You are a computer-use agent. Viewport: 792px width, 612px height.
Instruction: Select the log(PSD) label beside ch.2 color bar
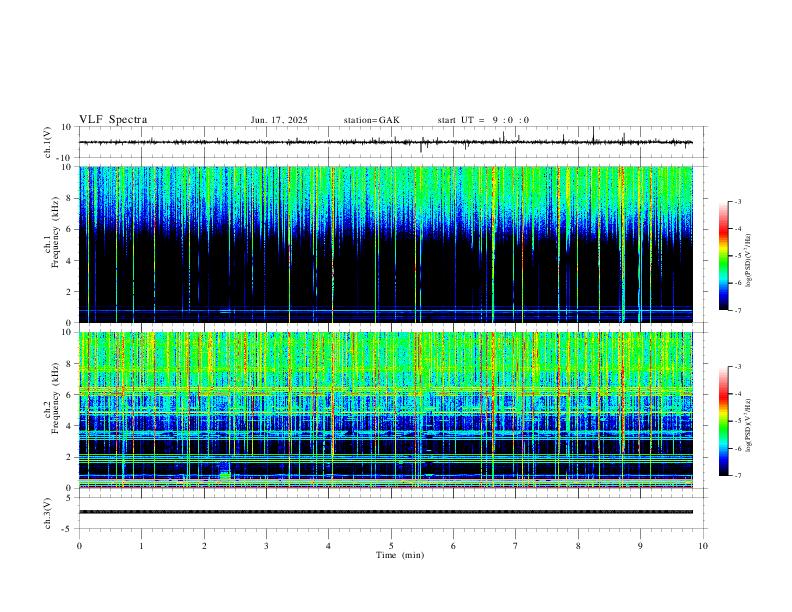pos(748,425)
